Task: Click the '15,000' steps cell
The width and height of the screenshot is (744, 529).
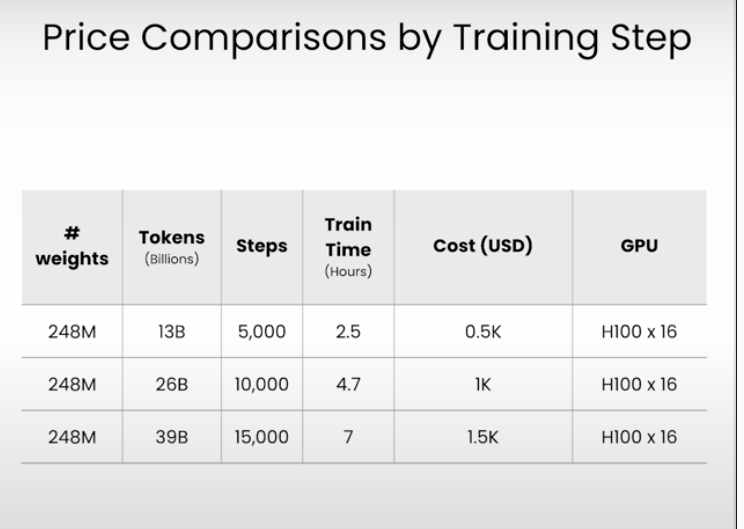Action: click(262, 437)
